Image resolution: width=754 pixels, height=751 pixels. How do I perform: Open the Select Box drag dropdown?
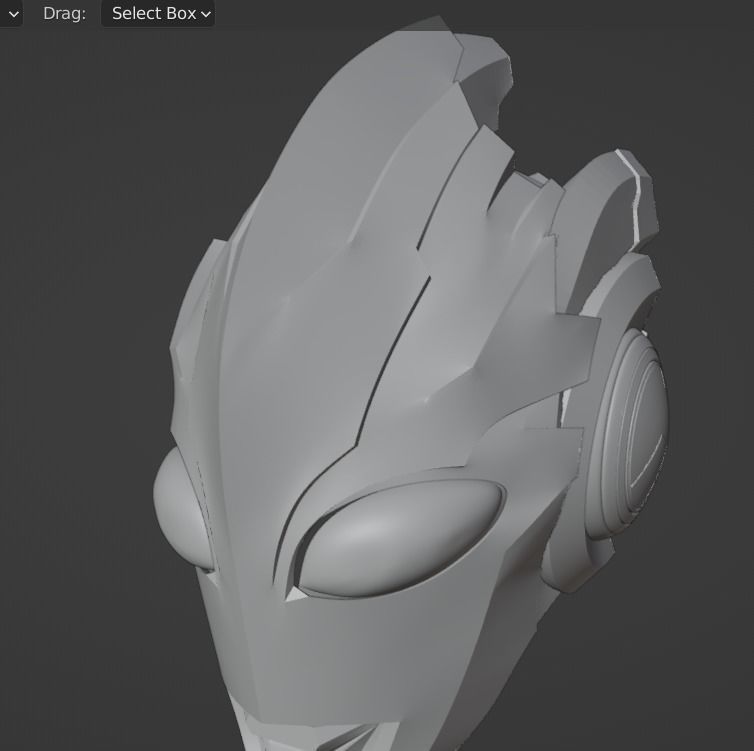158,13
